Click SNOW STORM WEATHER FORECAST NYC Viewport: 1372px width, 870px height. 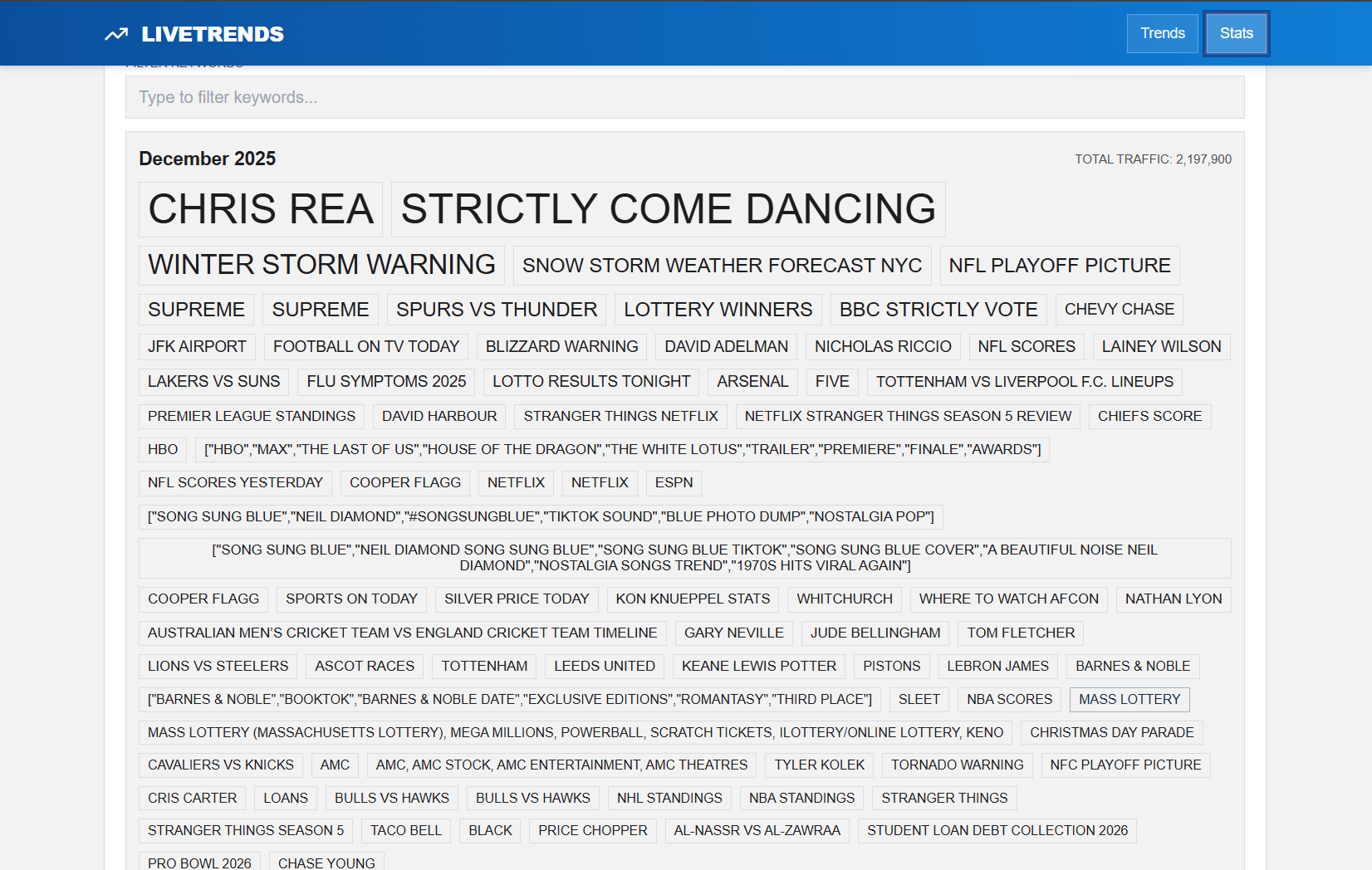coord(722,266)
